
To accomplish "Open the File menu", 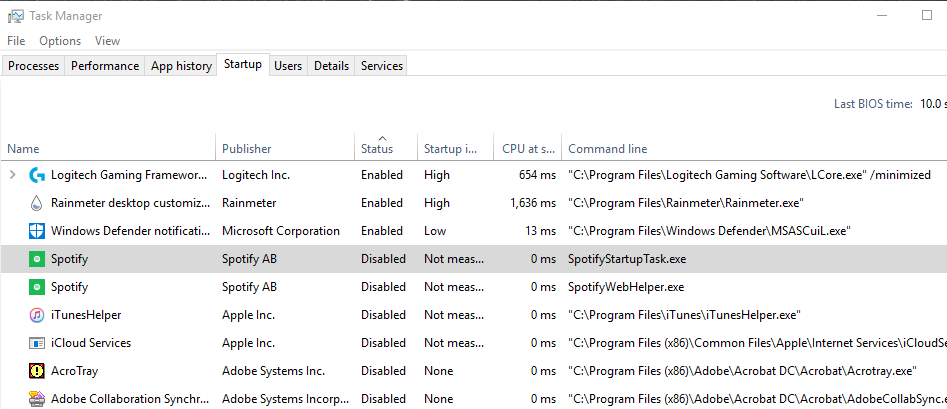I will click(16, 40).
